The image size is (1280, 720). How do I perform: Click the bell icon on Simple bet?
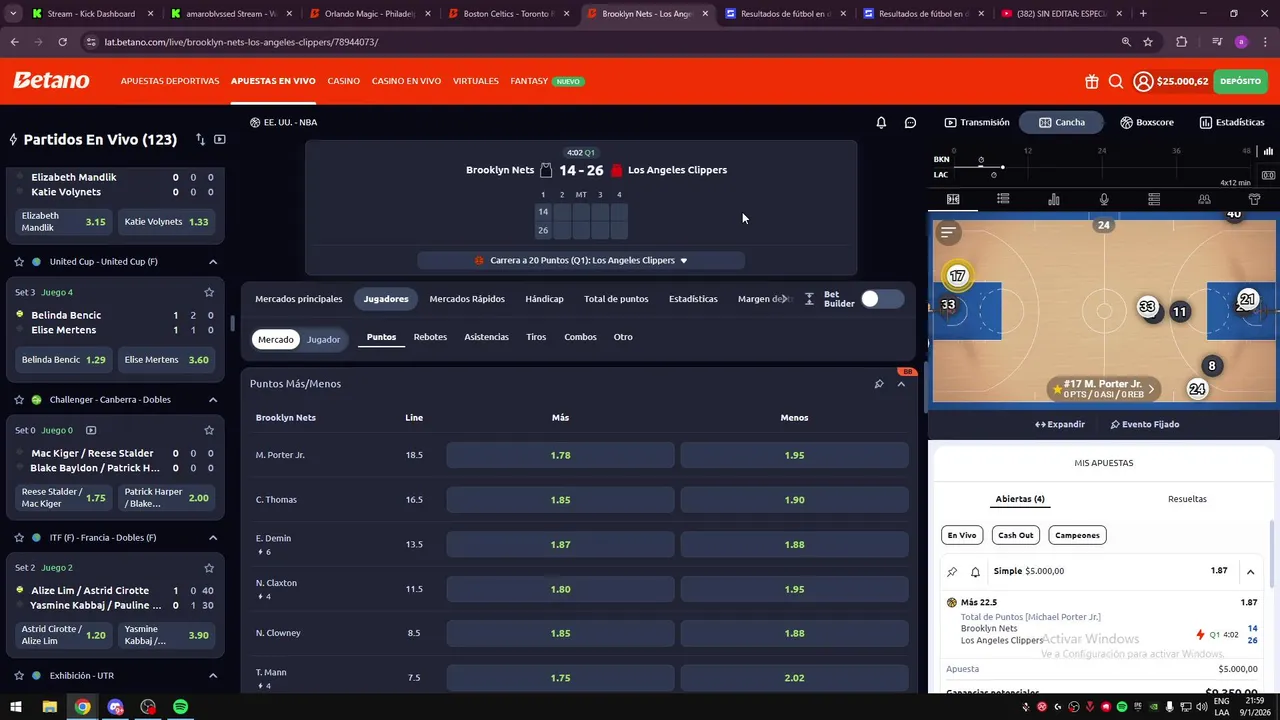coord(975,572)
